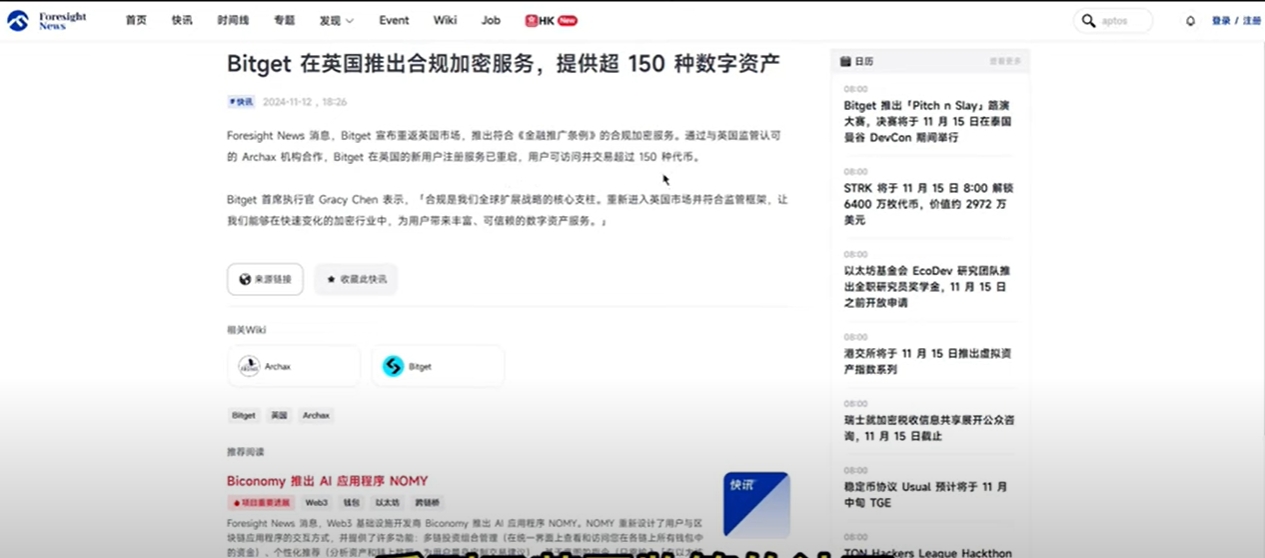The height and width of the screenshot is (558, 1265).
Task: Select the 英国 tag chip
Action: [x=279, y=415]
